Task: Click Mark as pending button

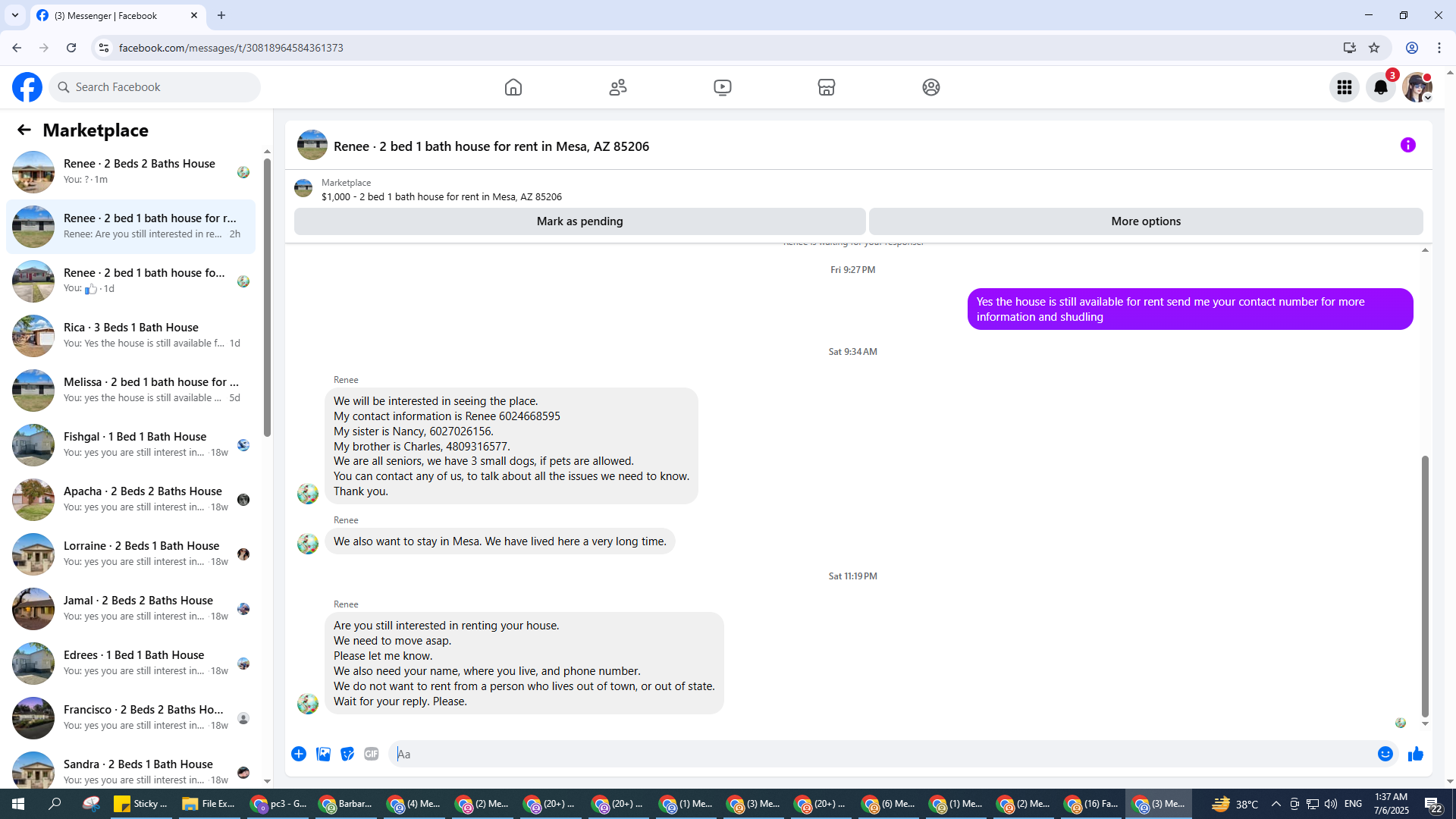Action: pos(579,221)
